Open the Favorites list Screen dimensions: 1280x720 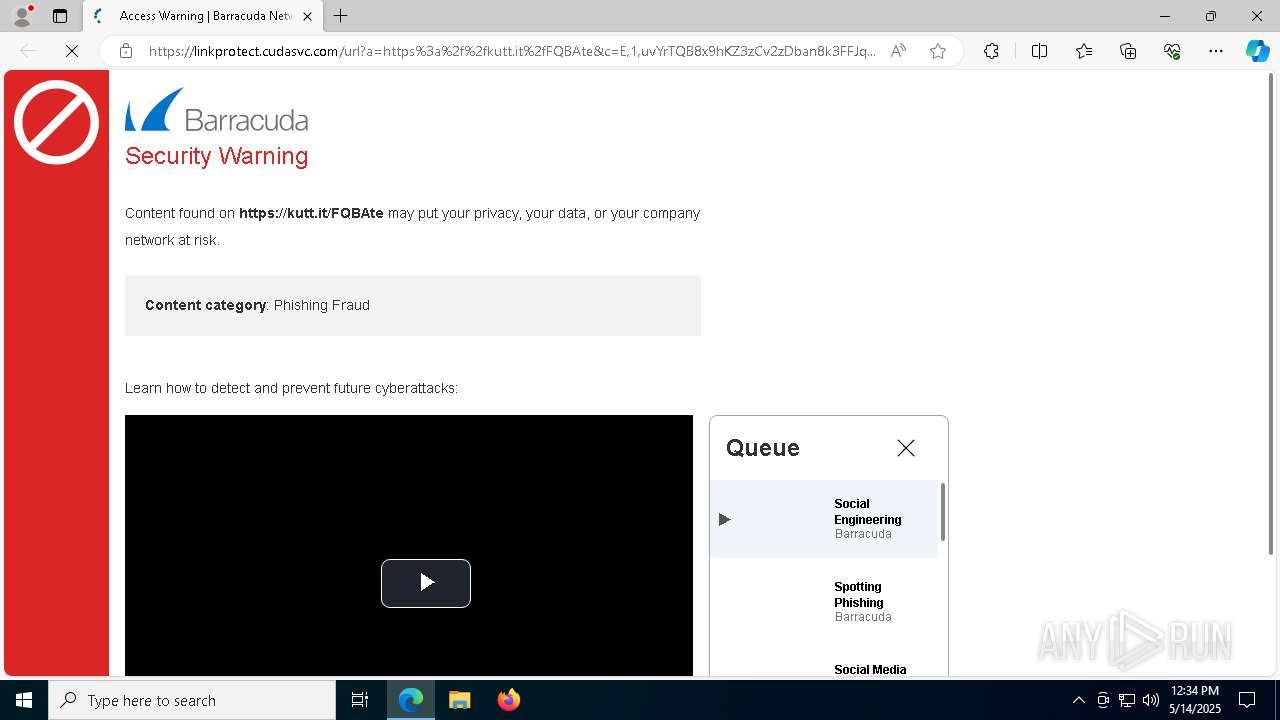(1084, 51)
